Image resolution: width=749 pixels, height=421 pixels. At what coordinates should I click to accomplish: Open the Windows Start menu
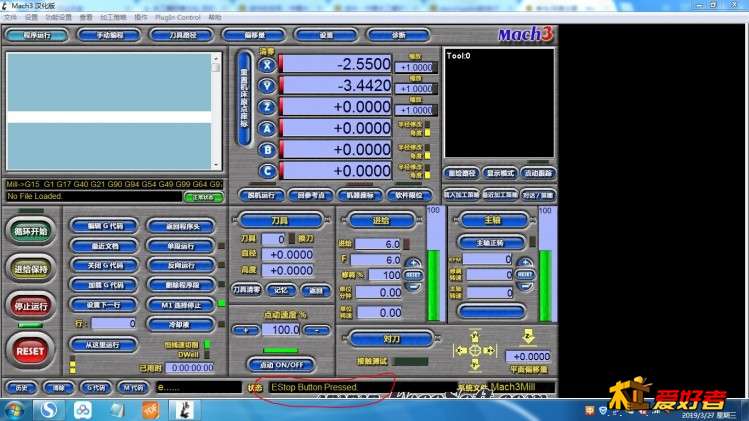click(x=13, y=410)
